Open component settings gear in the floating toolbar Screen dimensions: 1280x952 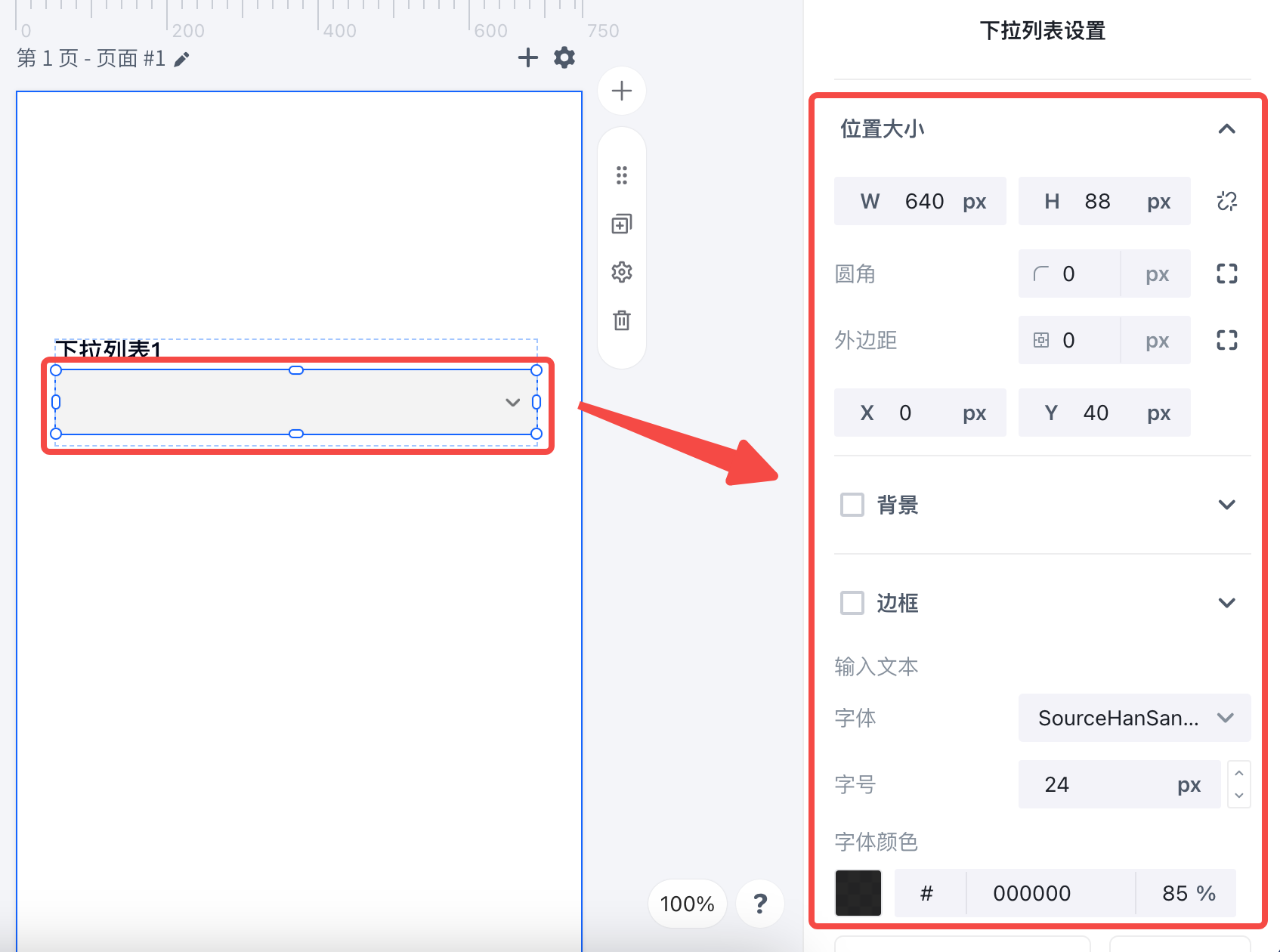(621, 272)
